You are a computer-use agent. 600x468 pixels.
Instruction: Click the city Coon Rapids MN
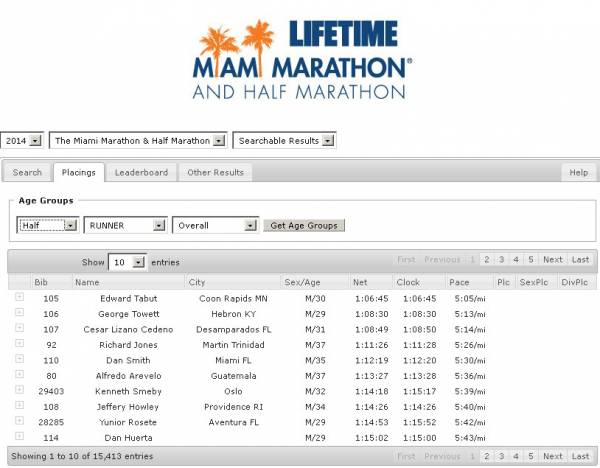[x=233, y=298]
